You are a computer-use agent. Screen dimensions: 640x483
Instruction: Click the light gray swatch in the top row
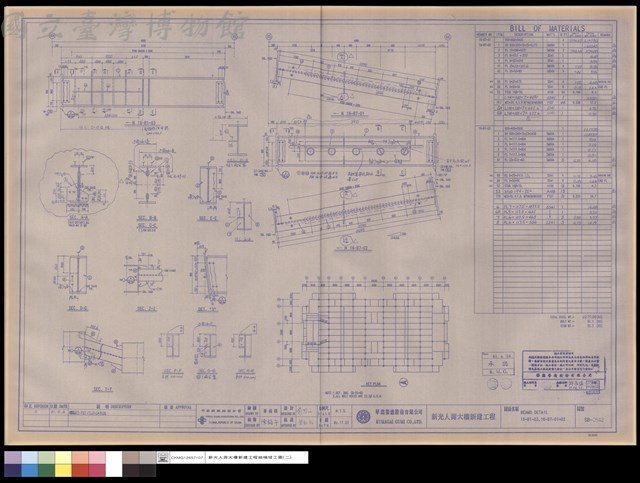tap(147, 457)
